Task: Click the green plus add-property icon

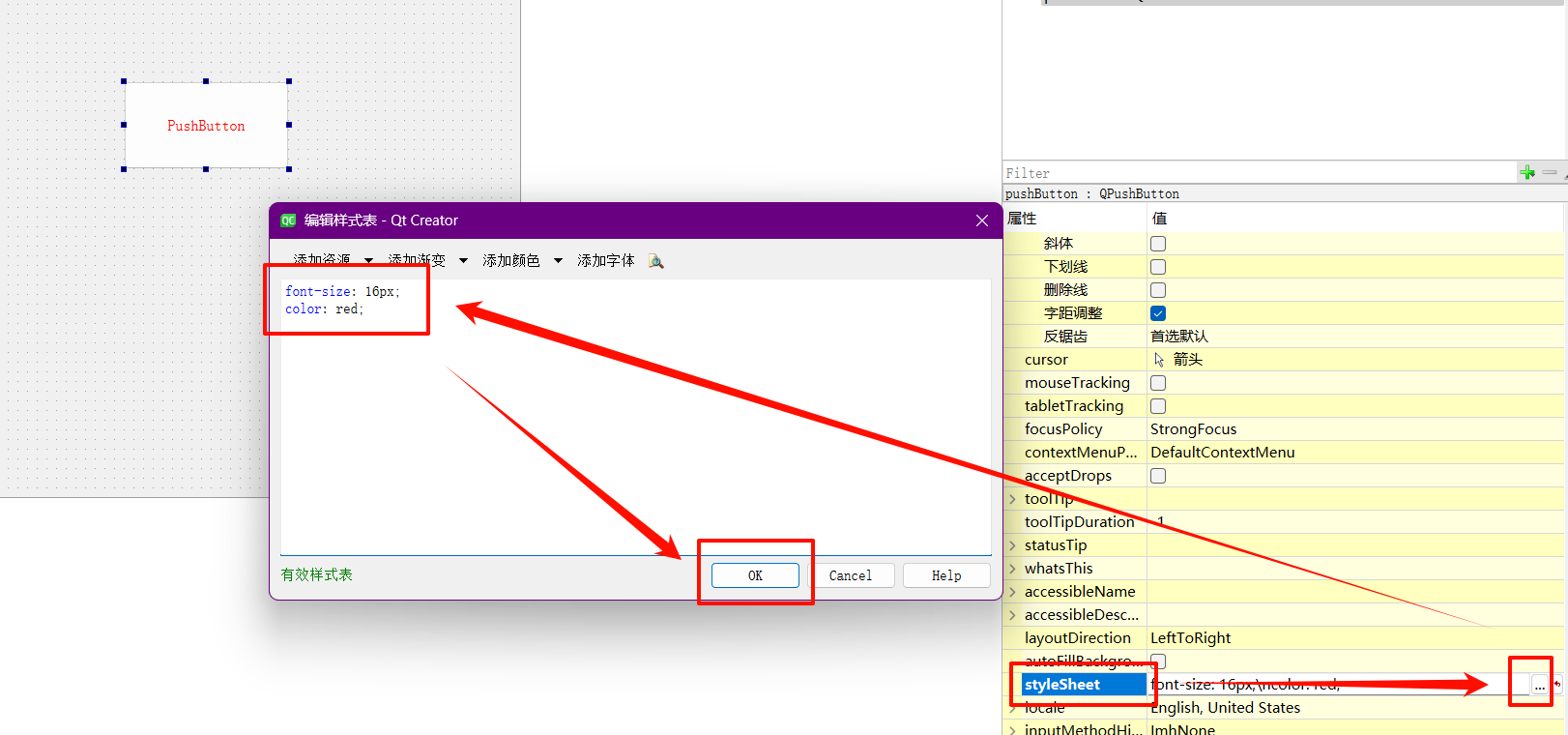Action: pos(1527,172)
